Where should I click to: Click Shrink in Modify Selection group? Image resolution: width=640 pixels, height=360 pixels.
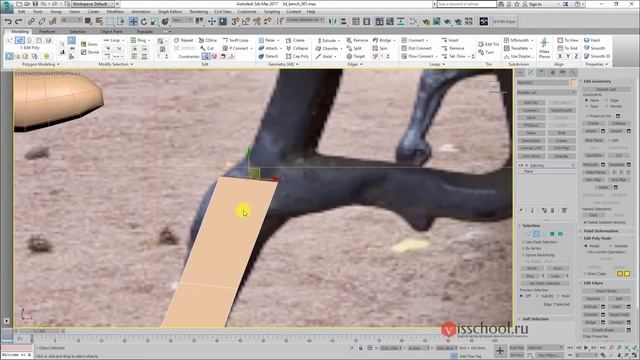point(90,52)
